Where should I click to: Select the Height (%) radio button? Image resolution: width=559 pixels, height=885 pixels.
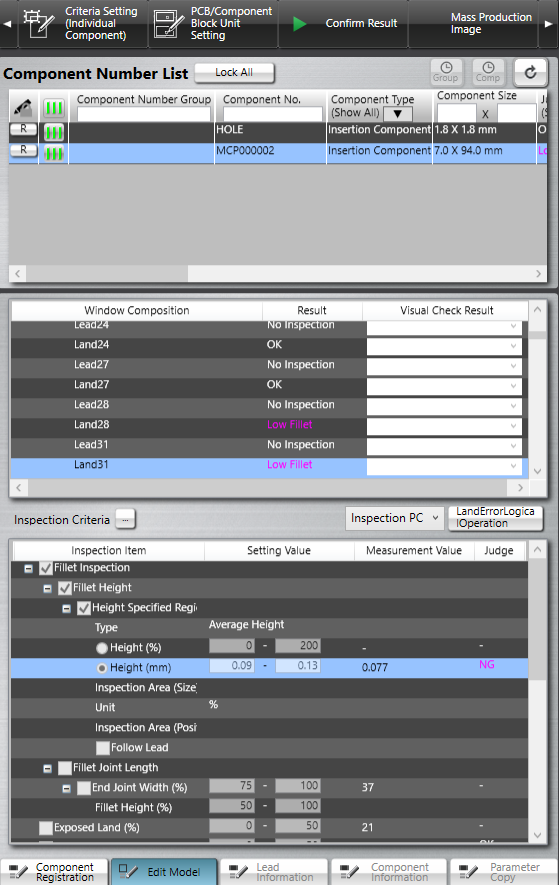(102, 648)
